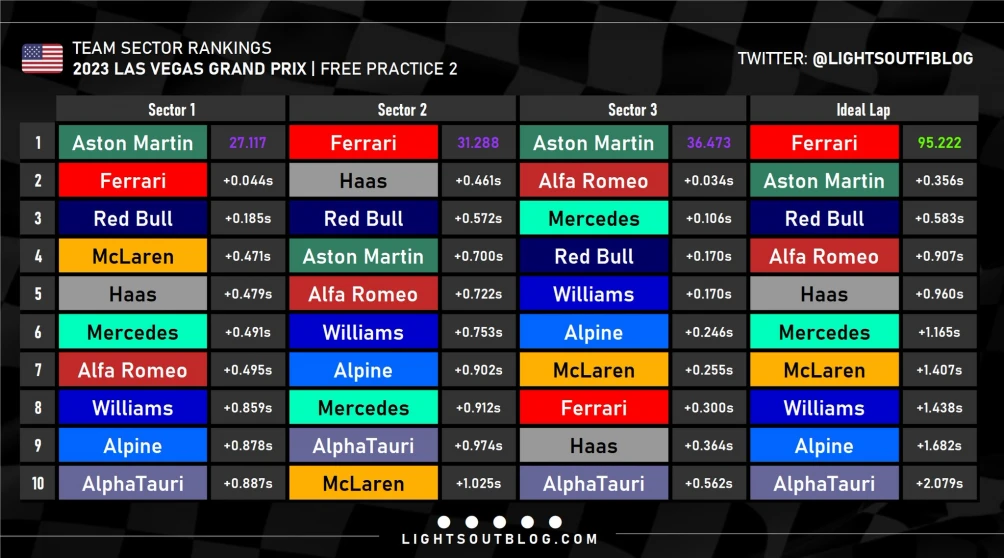Click Aston Martin swatch in Sector 1
The height and width of the screenshot is (558, 1004).
133,142
